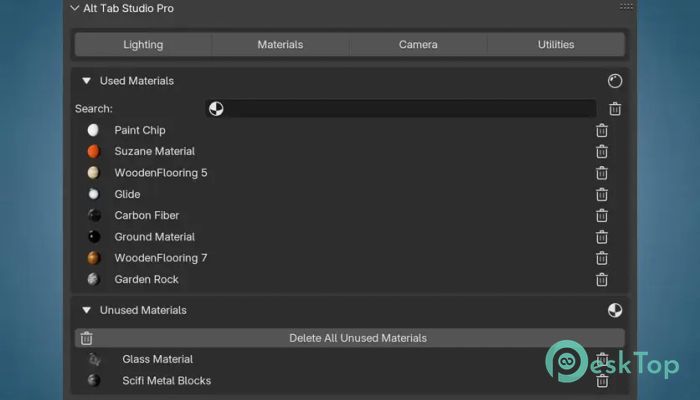Select the Carbon Fiber name
Screen dimensions: 700x400
point(146,215)
